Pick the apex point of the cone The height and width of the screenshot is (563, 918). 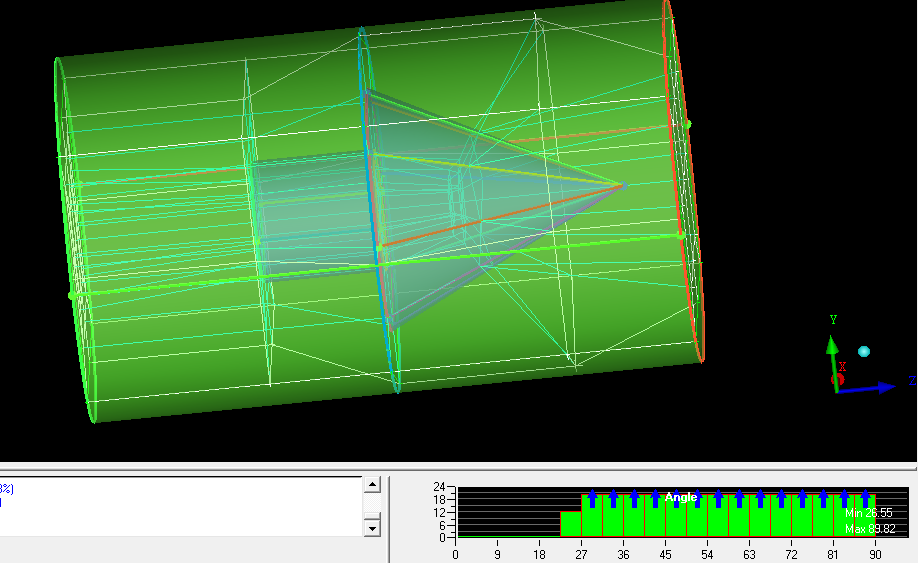pos(622,185)
